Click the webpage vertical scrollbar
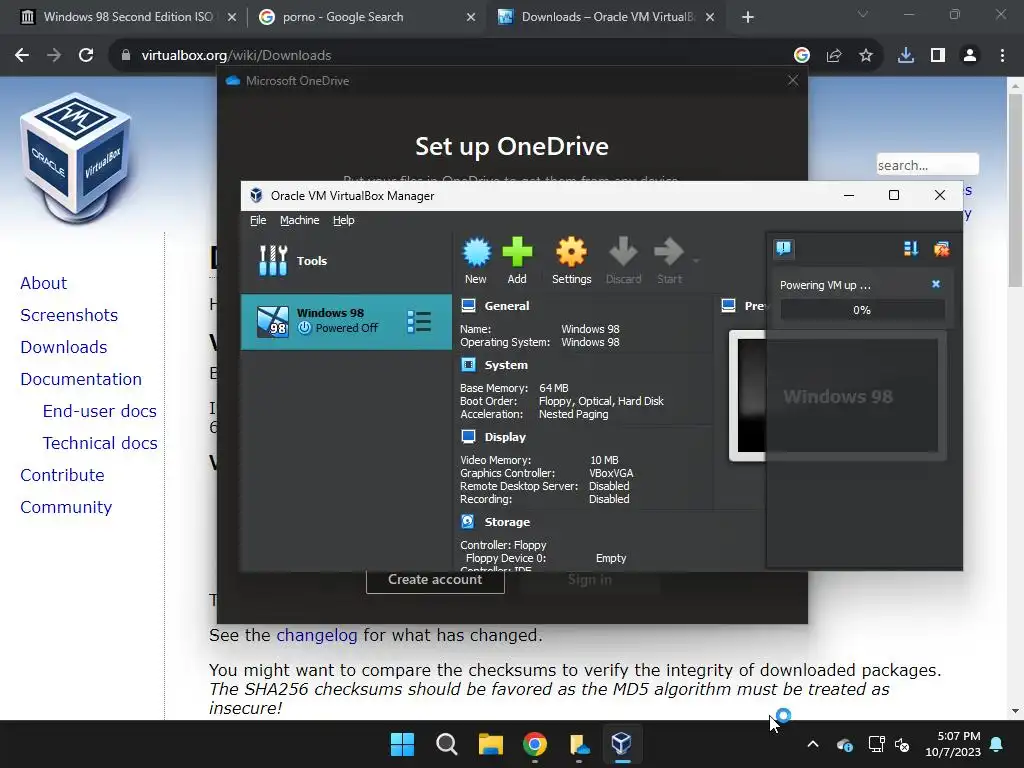Screen dimensions: 1024x768 1015,189
